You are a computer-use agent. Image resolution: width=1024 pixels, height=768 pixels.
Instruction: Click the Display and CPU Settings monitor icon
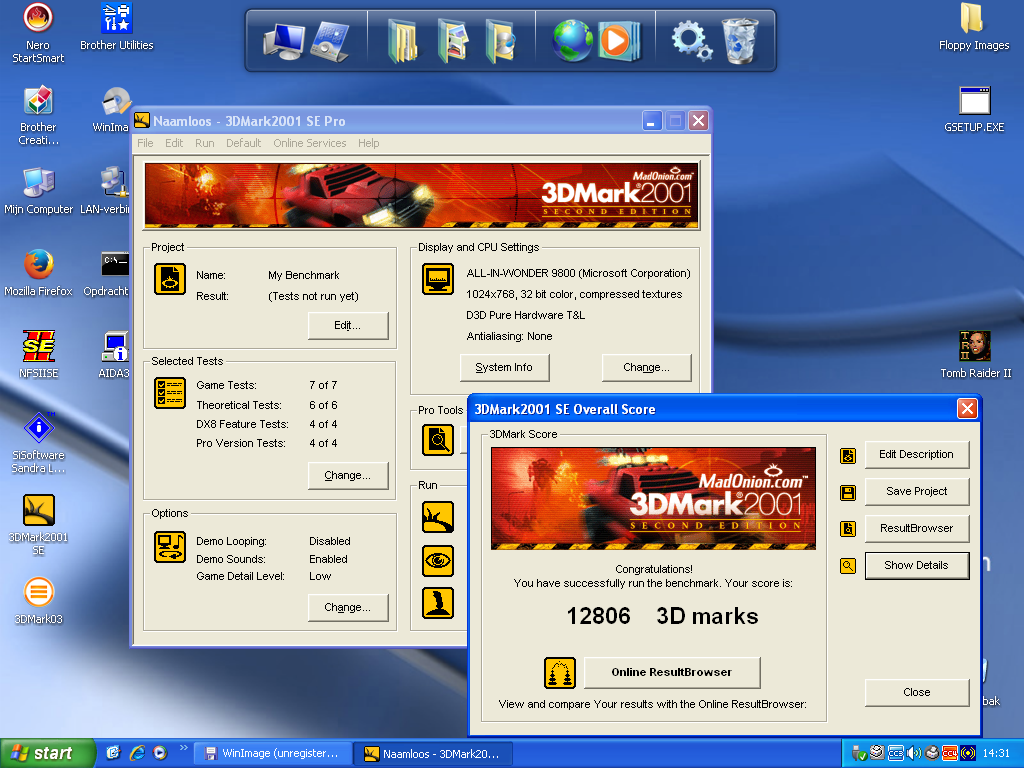(x=438, y=279)
